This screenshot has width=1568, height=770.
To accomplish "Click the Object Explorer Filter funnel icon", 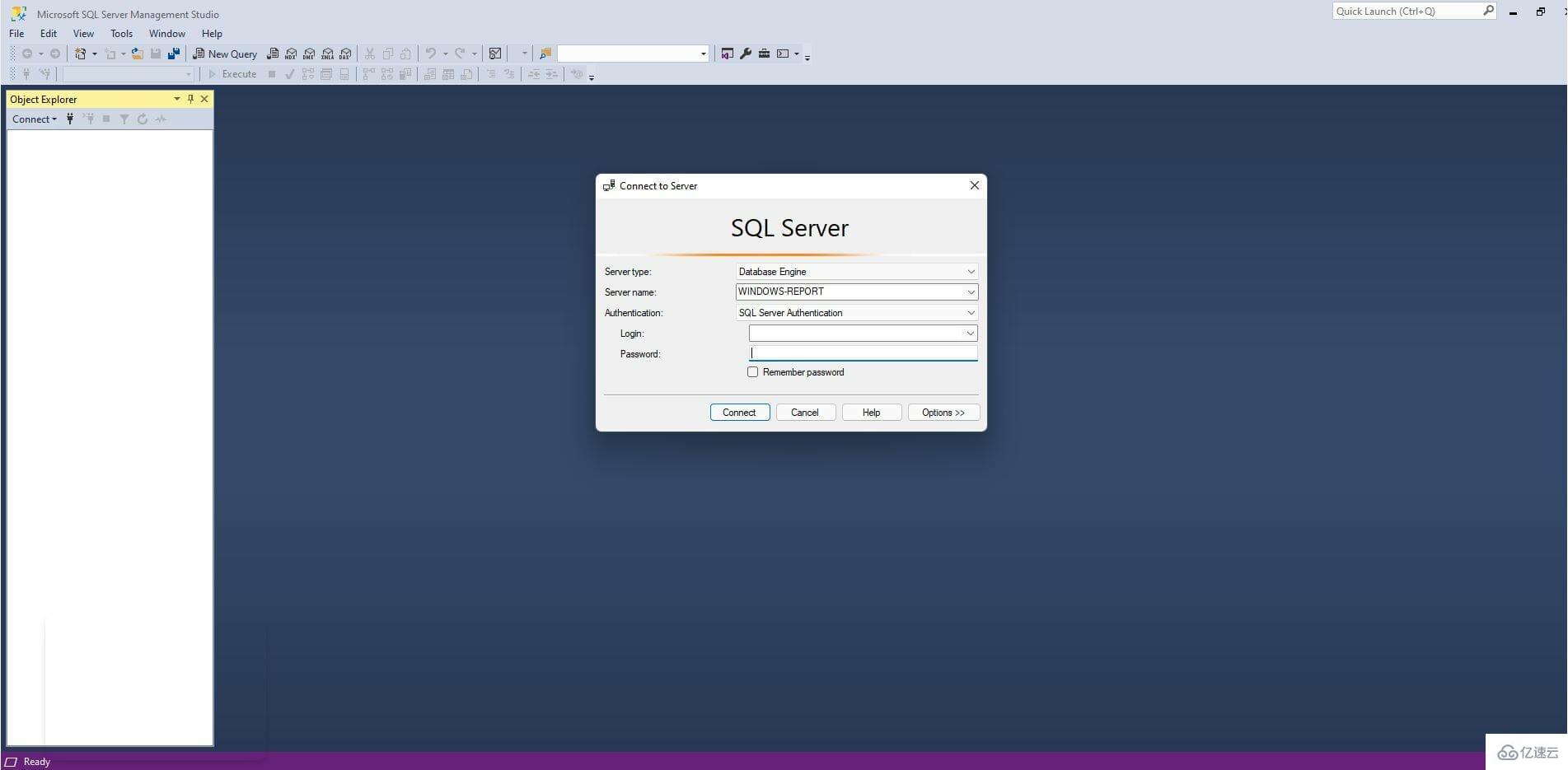I will [x=124, y=119].
